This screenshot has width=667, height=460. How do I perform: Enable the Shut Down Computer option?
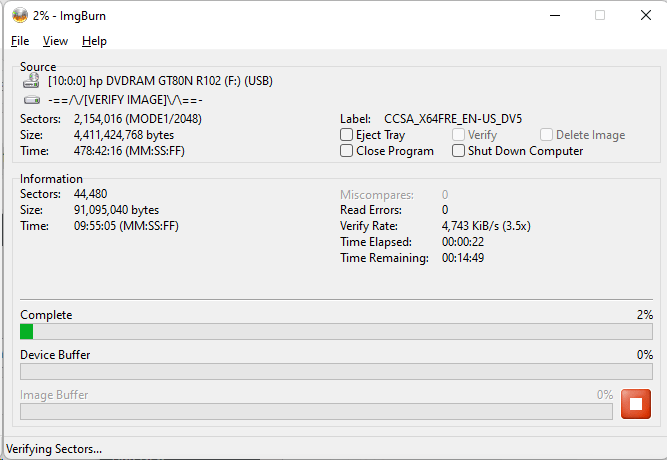click(x=459, y=151)
